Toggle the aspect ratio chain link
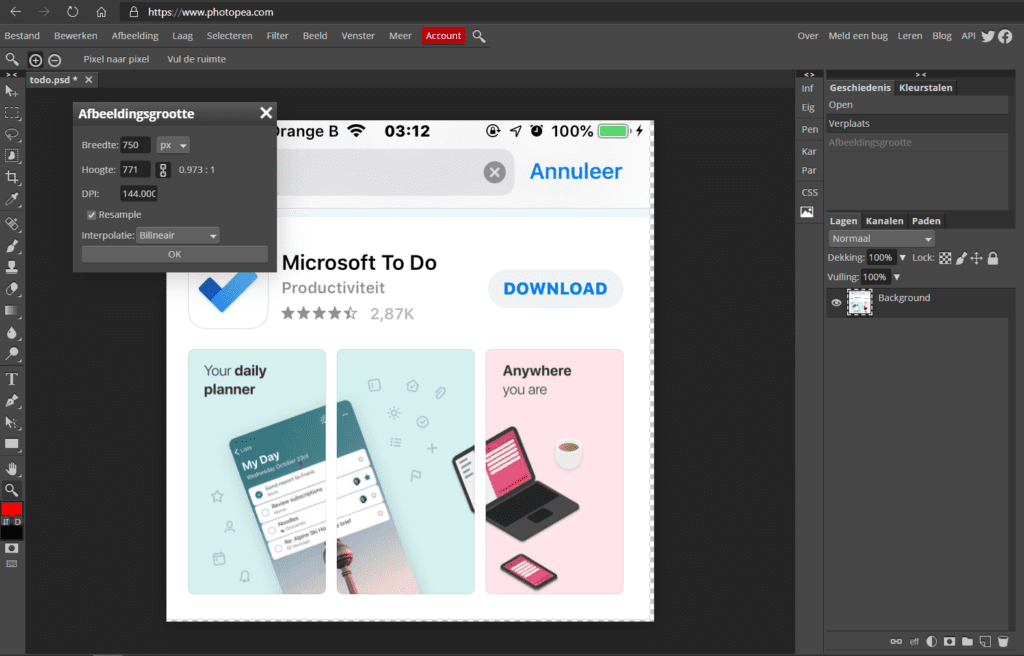Screen dimensions: 1024x656 [163, 170]
